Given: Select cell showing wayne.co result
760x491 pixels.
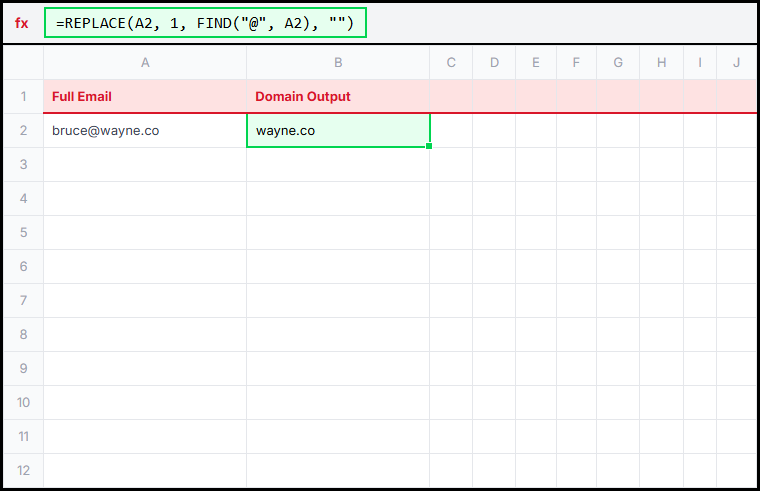Looking at the screenshot, I should 338,130.
